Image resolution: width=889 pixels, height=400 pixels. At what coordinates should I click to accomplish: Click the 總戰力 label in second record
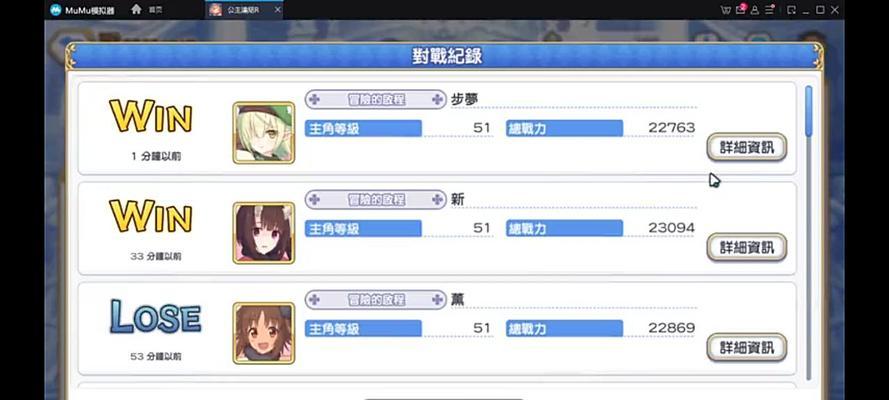click(x=564, y=228)
